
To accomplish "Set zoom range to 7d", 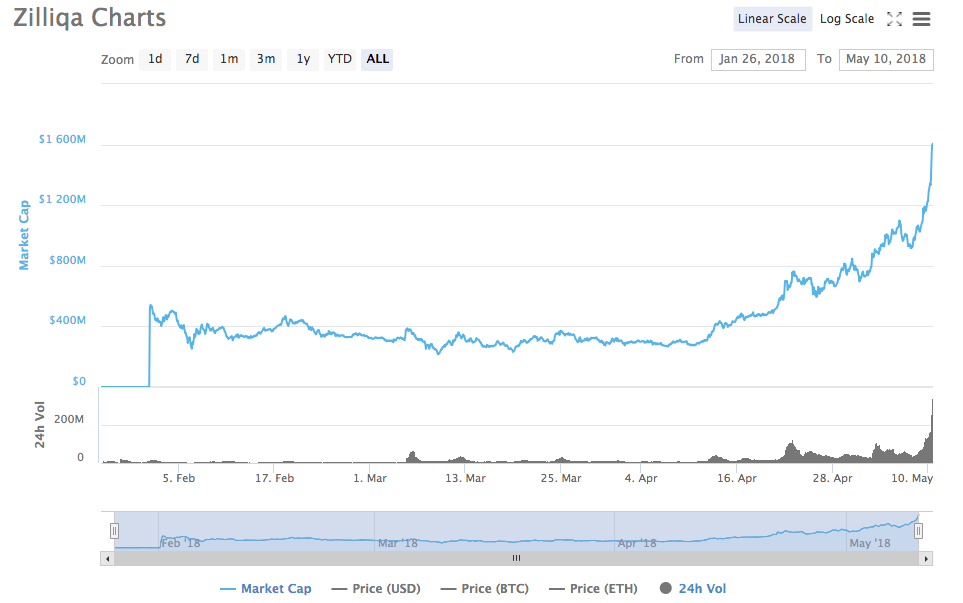I will pos(192,59).
